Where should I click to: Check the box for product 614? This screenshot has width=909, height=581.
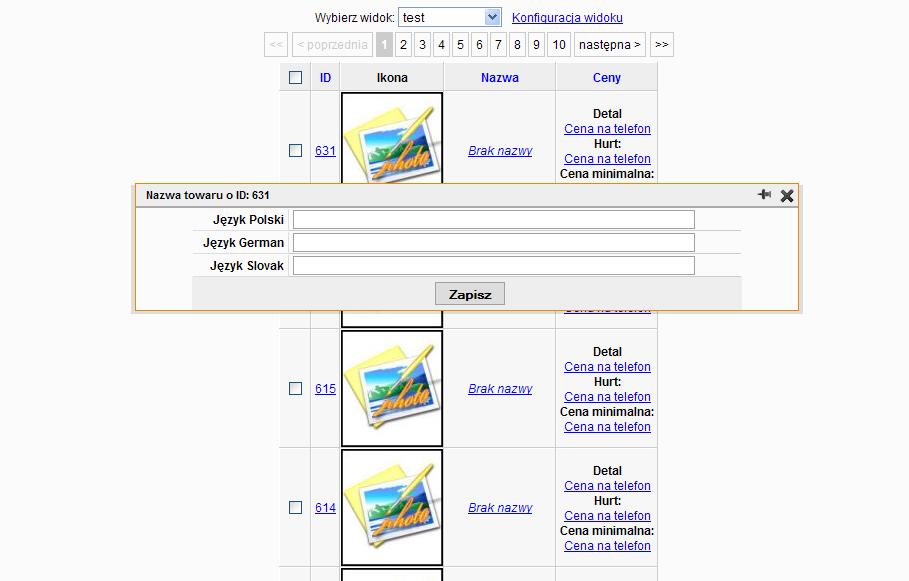(x=296, y=508)
